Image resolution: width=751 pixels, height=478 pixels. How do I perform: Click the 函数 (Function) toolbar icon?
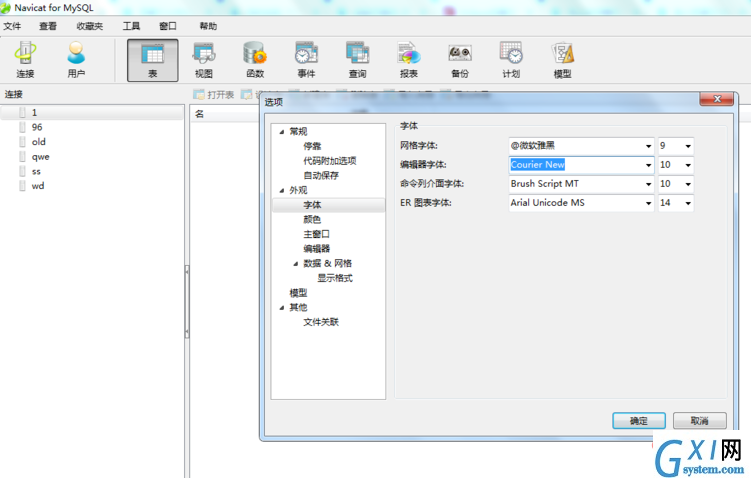point(255,60)
